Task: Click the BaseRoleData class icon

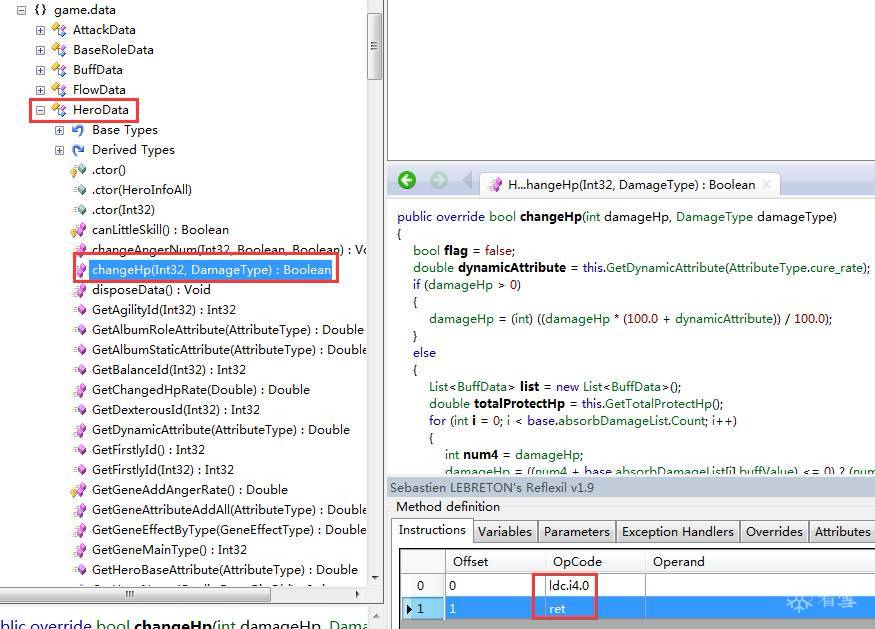Action: (59, 50)
